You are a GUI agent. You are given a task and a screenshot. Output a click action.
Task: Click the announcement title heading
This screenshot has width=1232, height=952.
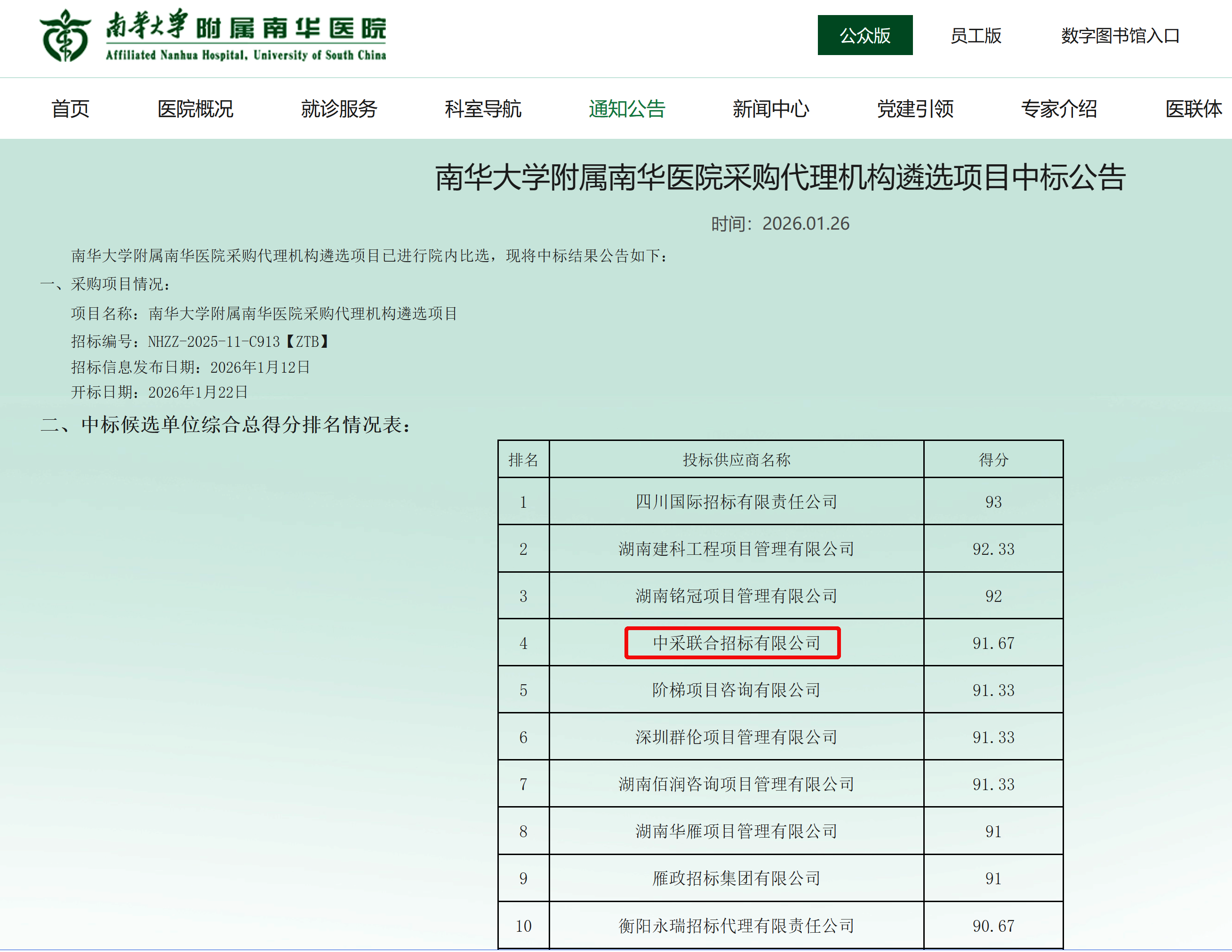[x=780, y=178]
